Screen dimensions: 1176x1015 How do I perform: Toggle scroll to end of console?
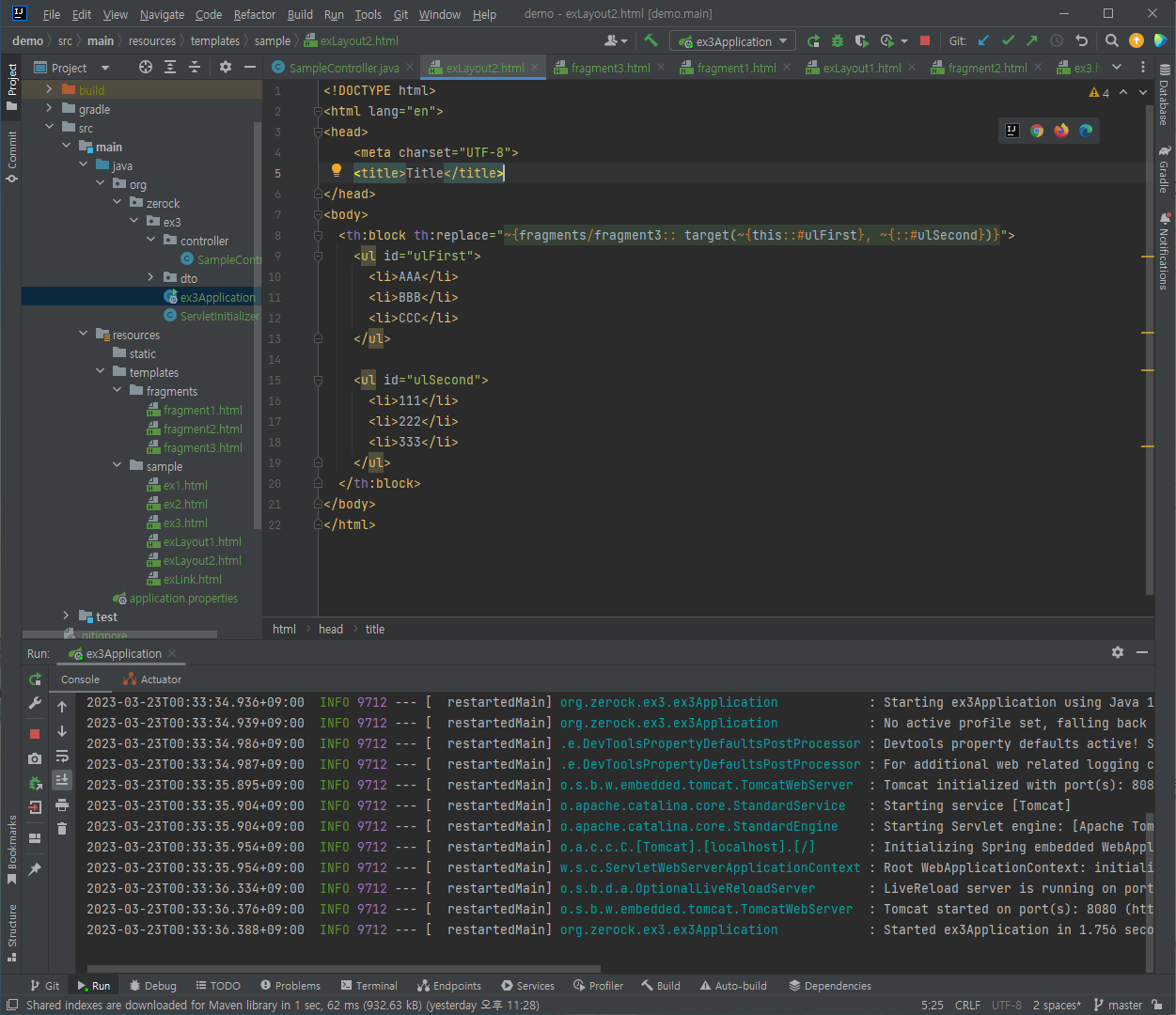tap(62, 780)
